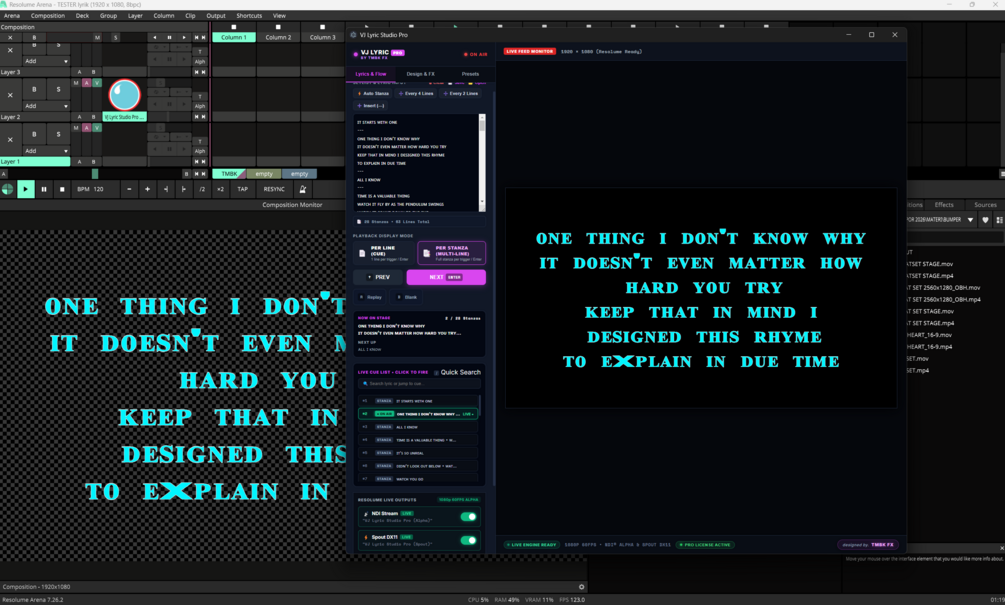Click composition play-forward arrow icon
Screen dimensions: 1005x605
(x=185, y=37)
